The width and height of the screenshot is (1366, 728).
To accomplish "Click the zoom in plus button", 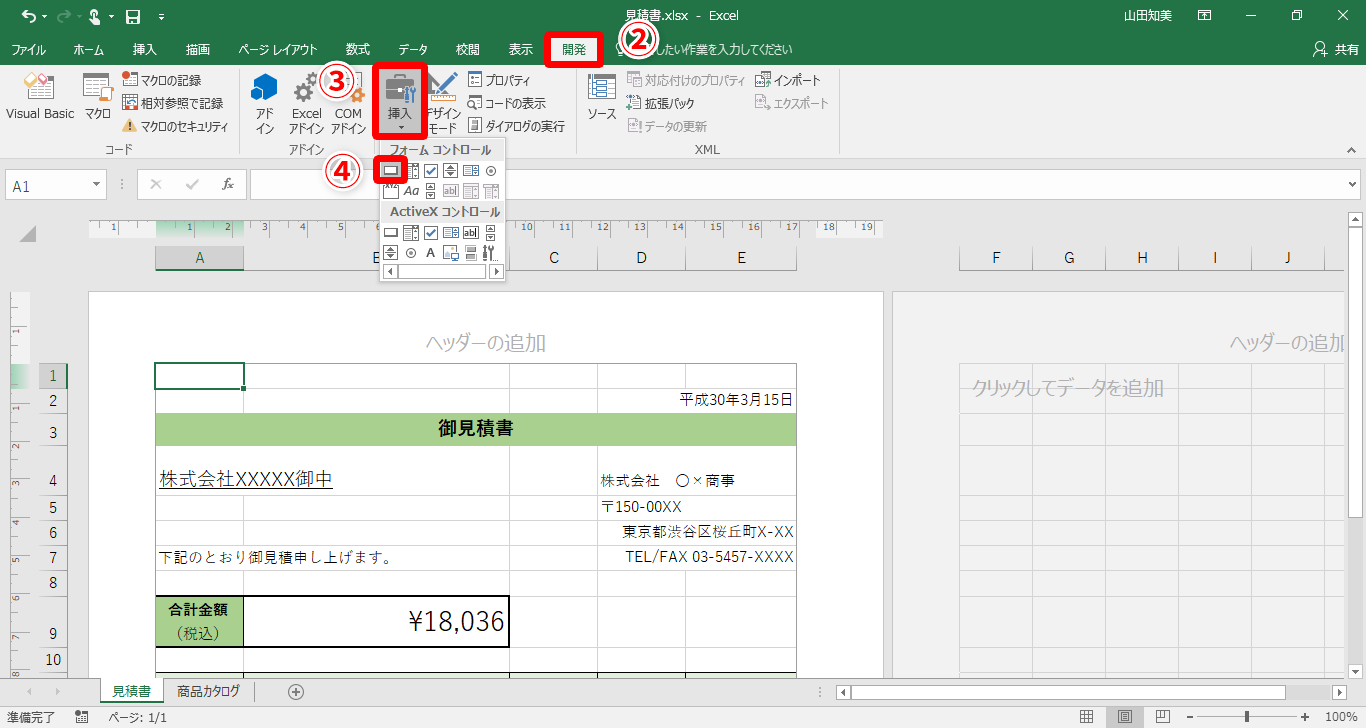I will tap(1304, 717).
